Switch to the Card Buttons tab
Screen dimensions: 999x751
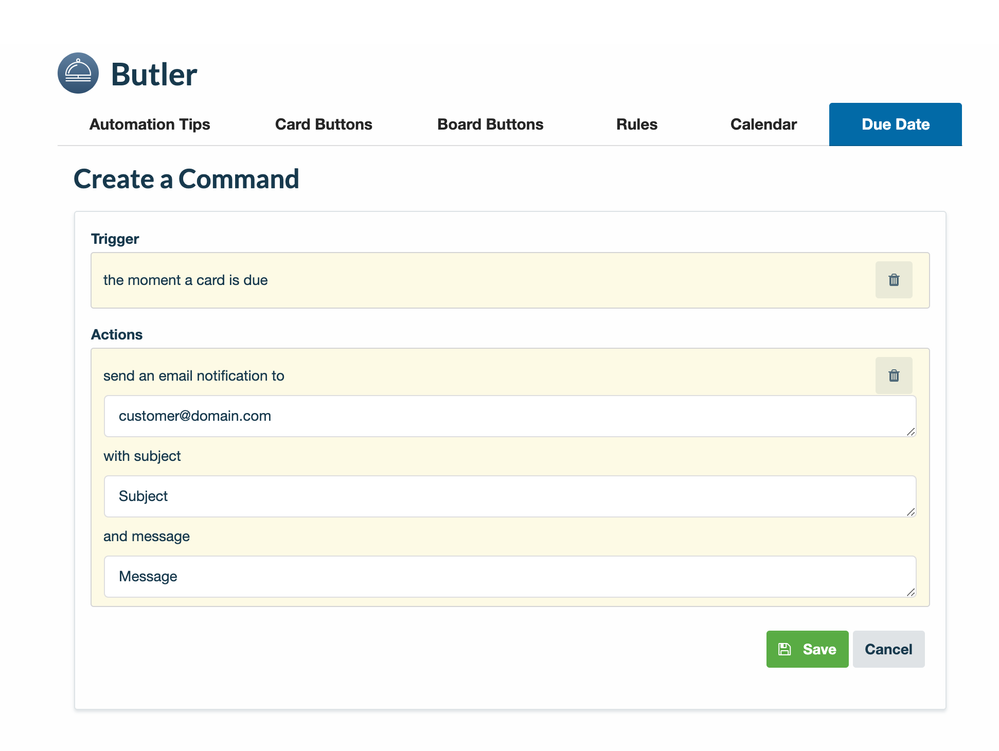click(324, 124)
